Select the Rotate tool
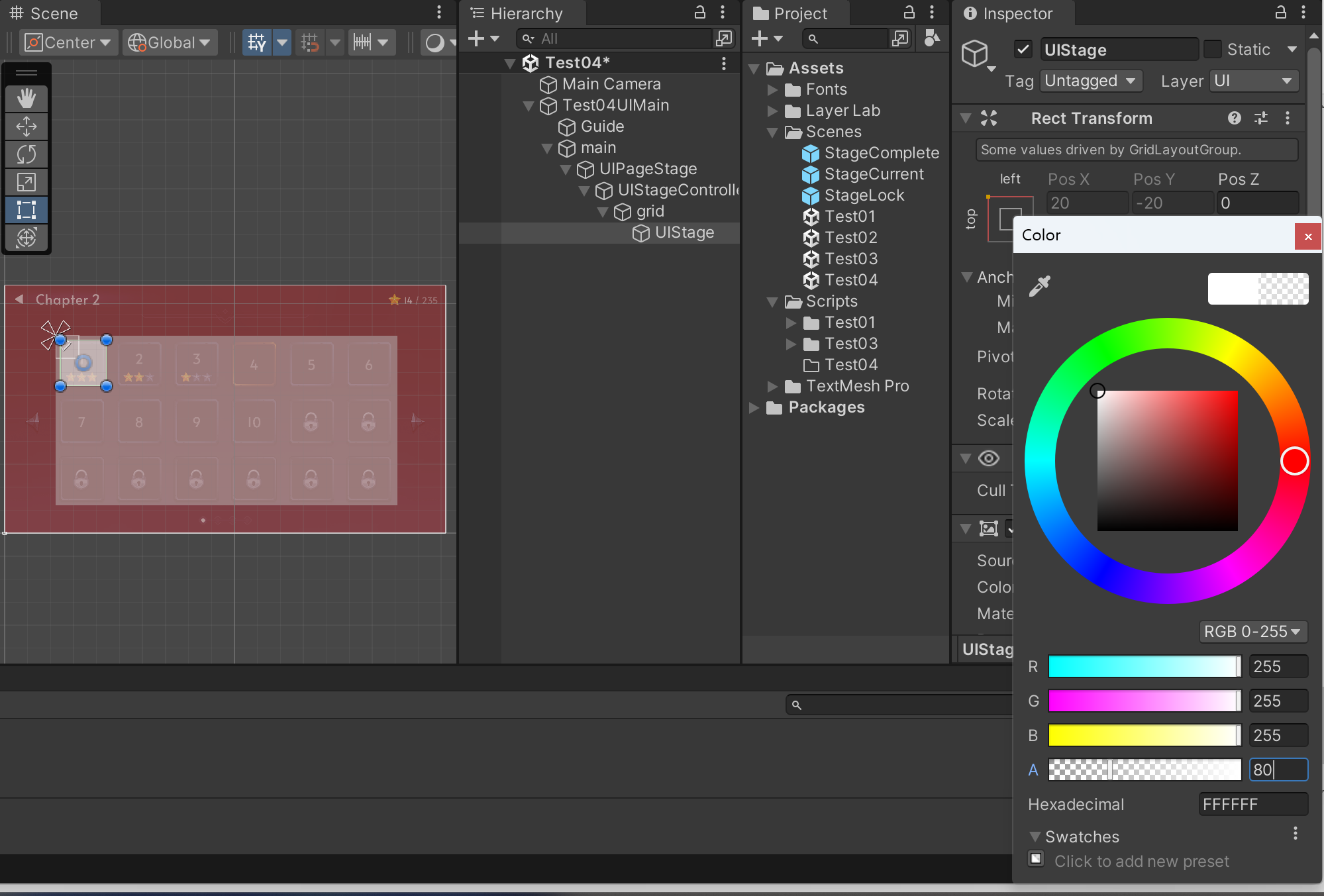Screen dimensions: 1324x896 (x=26, y=154)
